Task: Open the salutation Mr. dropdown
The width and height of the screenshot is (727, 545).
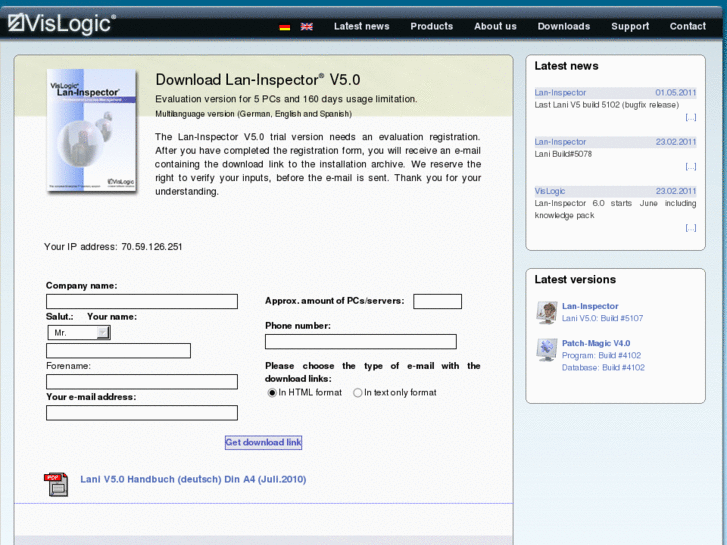Action: click(x=79, y=333)
